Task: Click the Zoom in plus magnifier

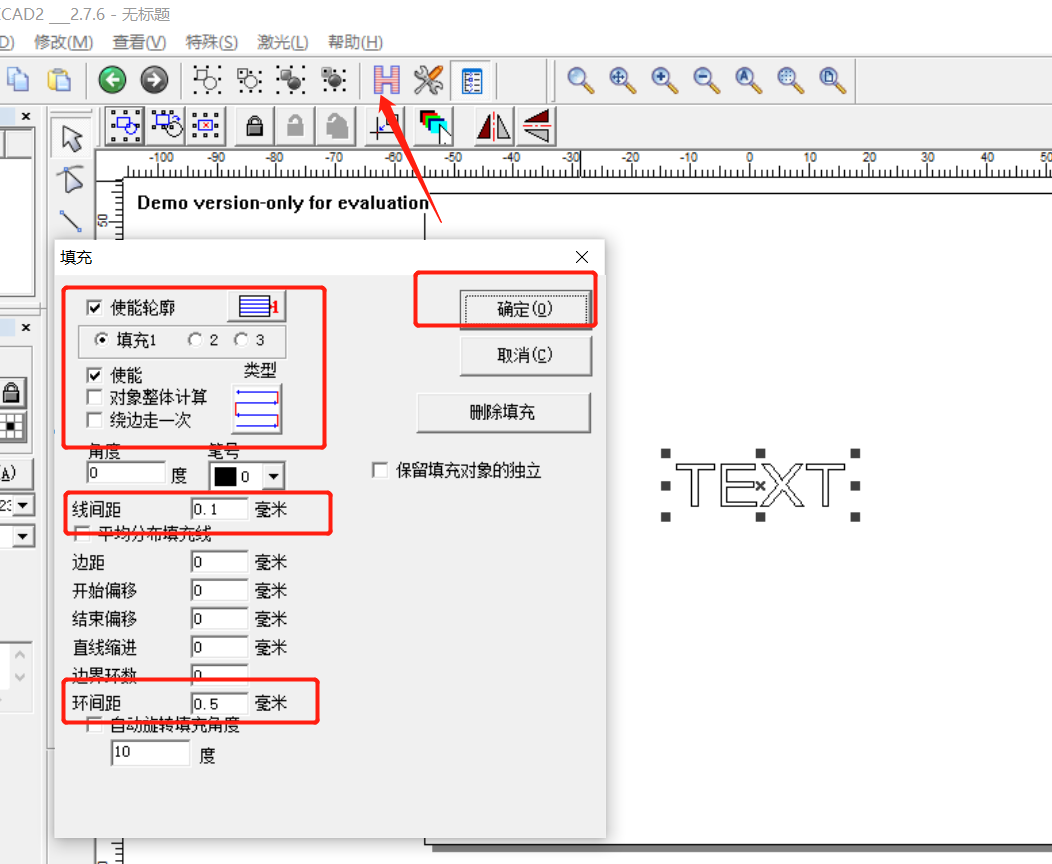Action: 664,80
